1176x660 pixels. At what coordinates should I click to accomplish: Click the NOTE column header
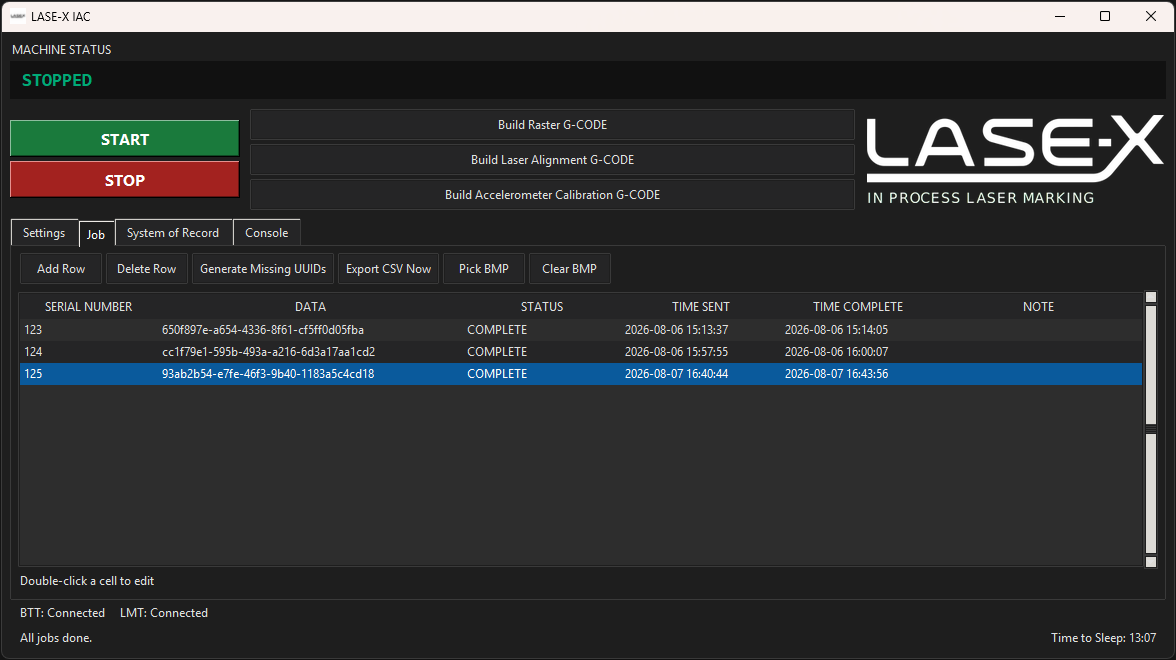pyautogui.click(x=1039, y=307)
